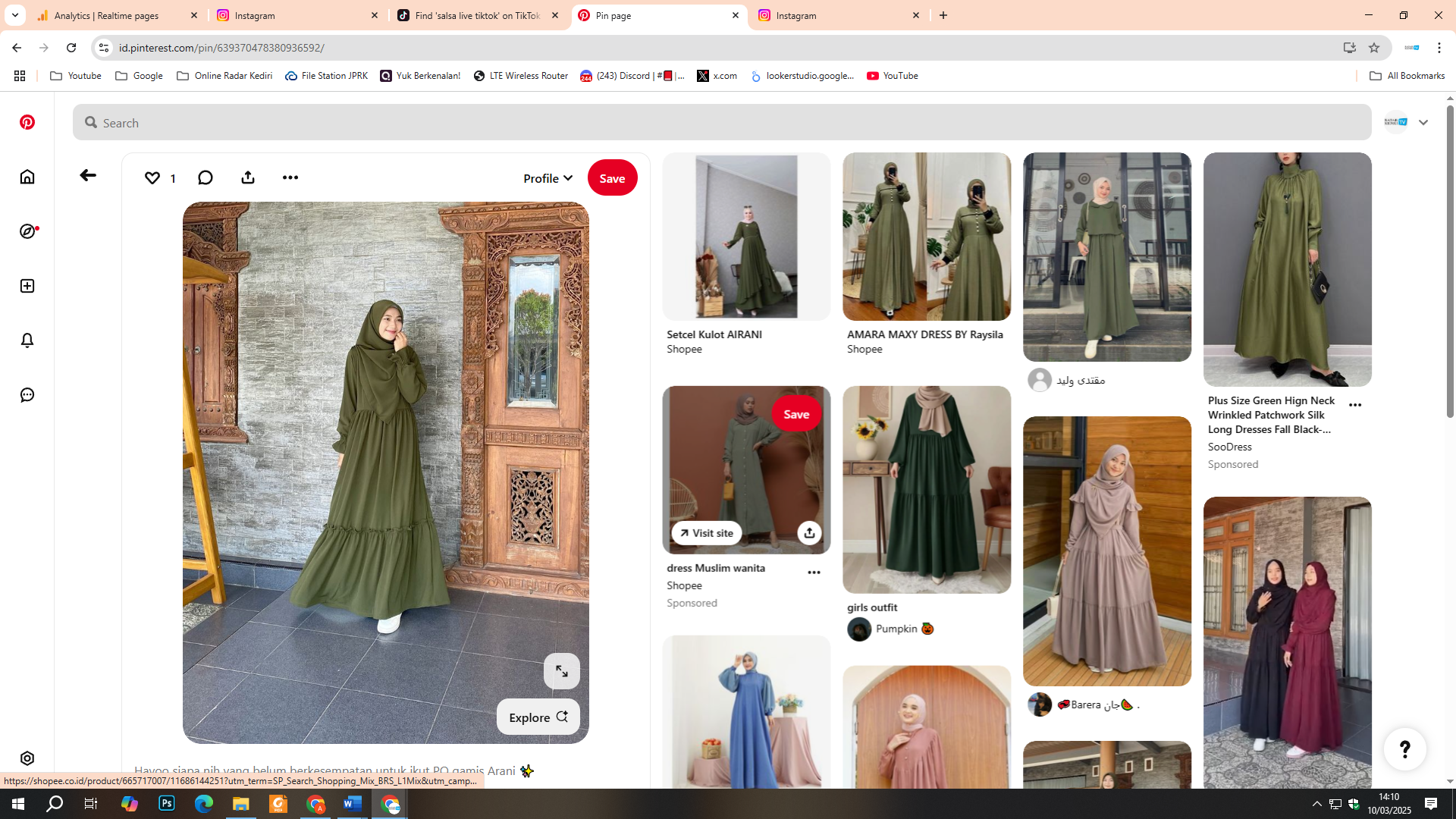This screenshot has width=1456, height=819.
Task: Expand account menu chevron near avatar
Action: click(x=1423, y=122)
